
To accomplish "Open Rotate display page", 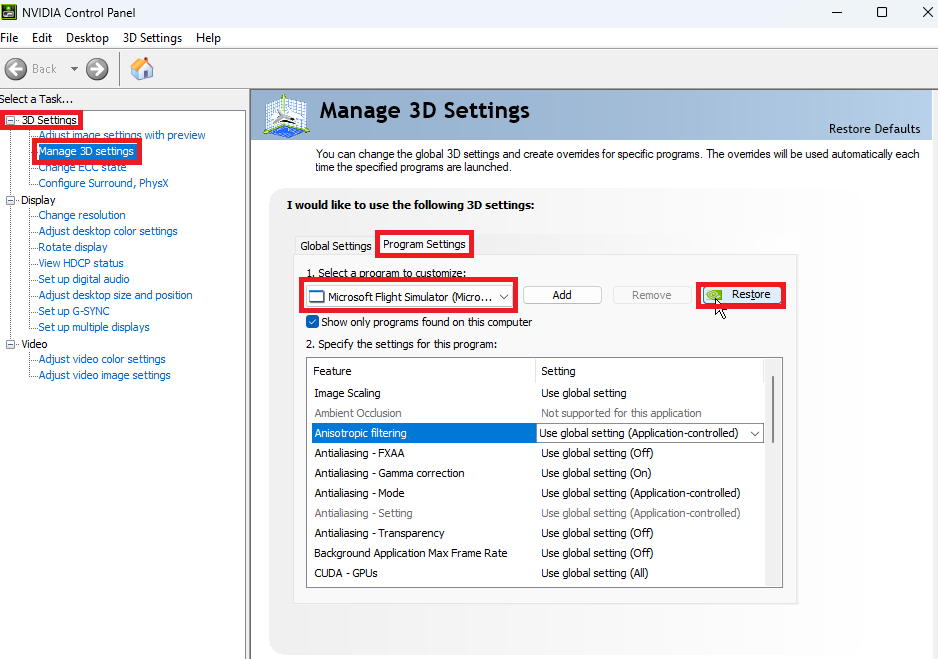I will click(x=73, y=247).
